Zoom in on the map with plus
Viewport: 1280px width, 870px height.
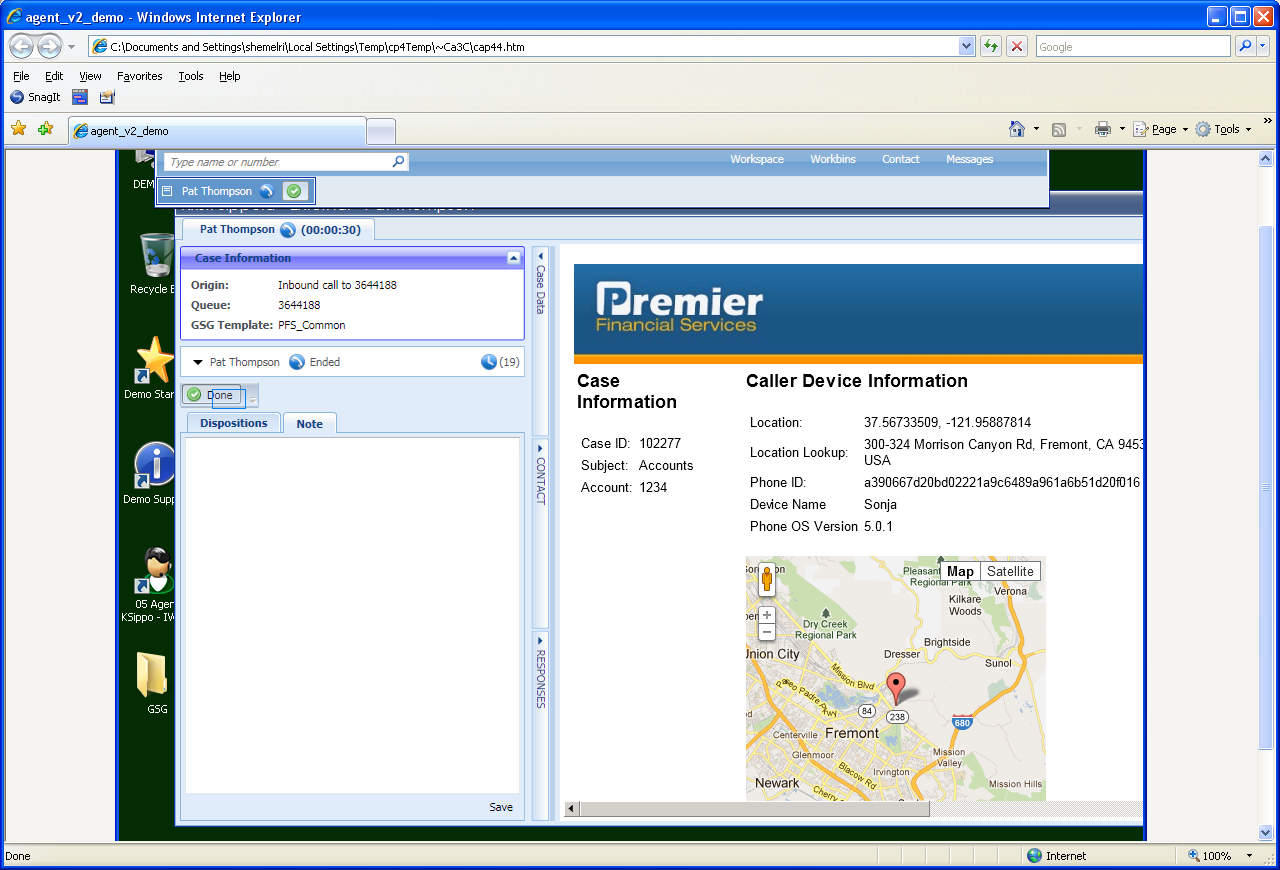[767, 615]
